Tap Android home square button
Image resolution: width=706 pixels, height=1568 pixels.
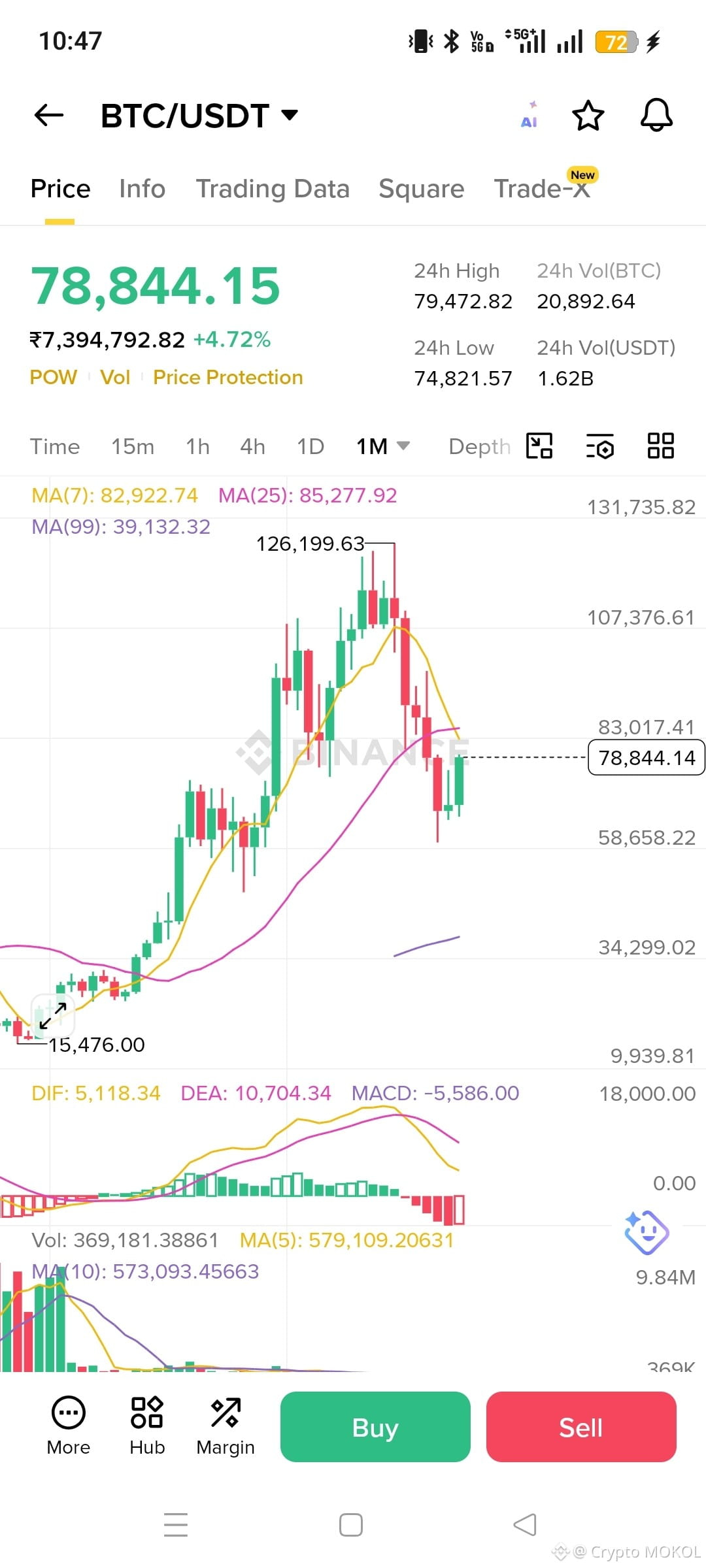point(351,1525)
